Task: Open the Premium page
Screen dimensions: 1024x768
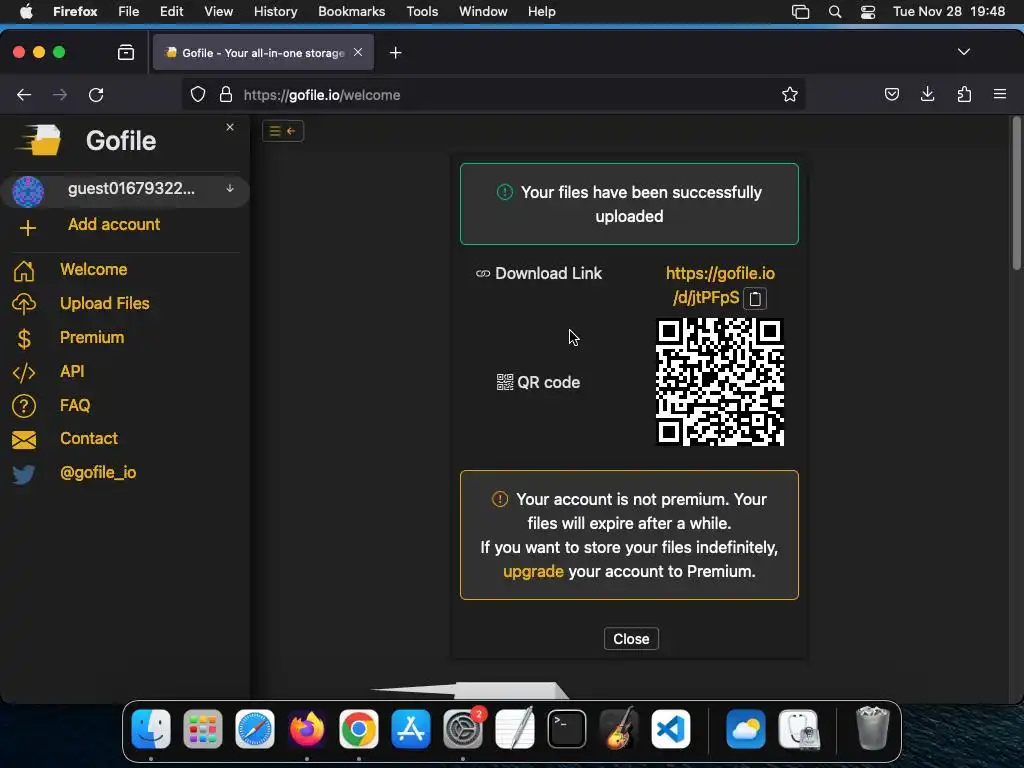Action: 91,338
